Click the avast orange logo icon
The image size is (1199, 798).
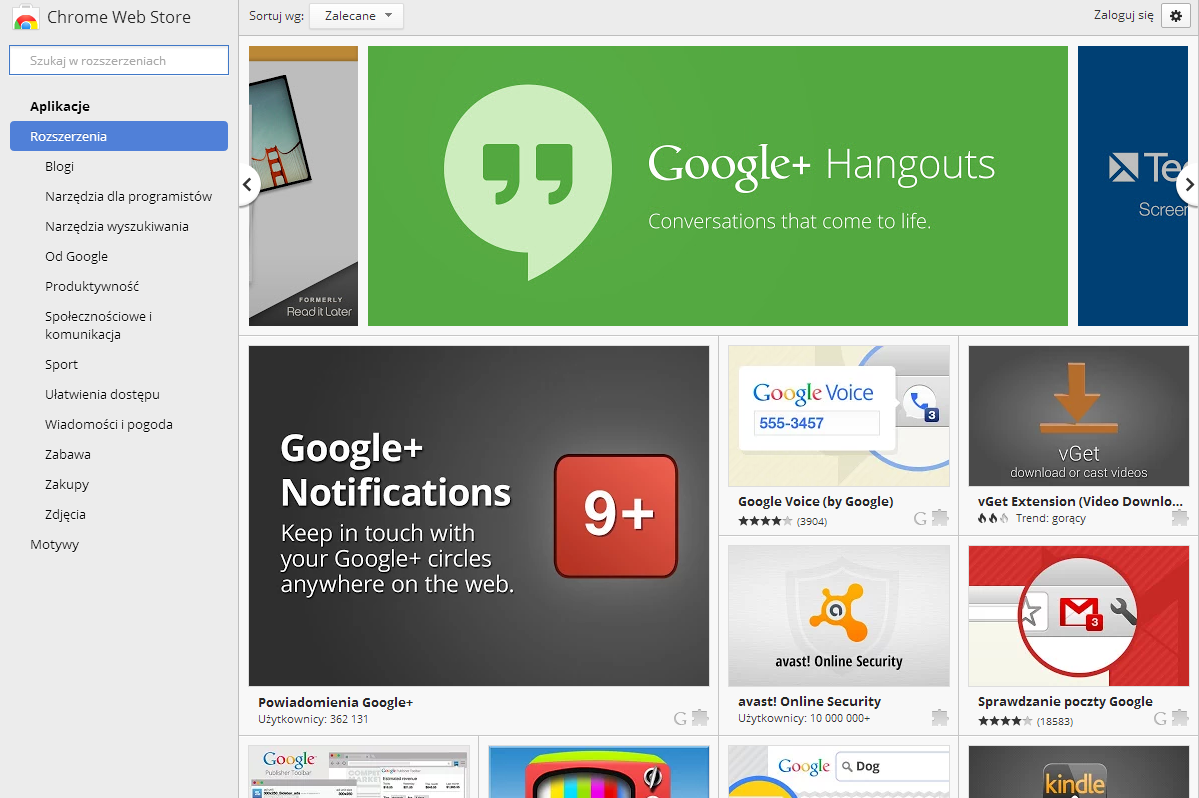[x=839, y=612]
